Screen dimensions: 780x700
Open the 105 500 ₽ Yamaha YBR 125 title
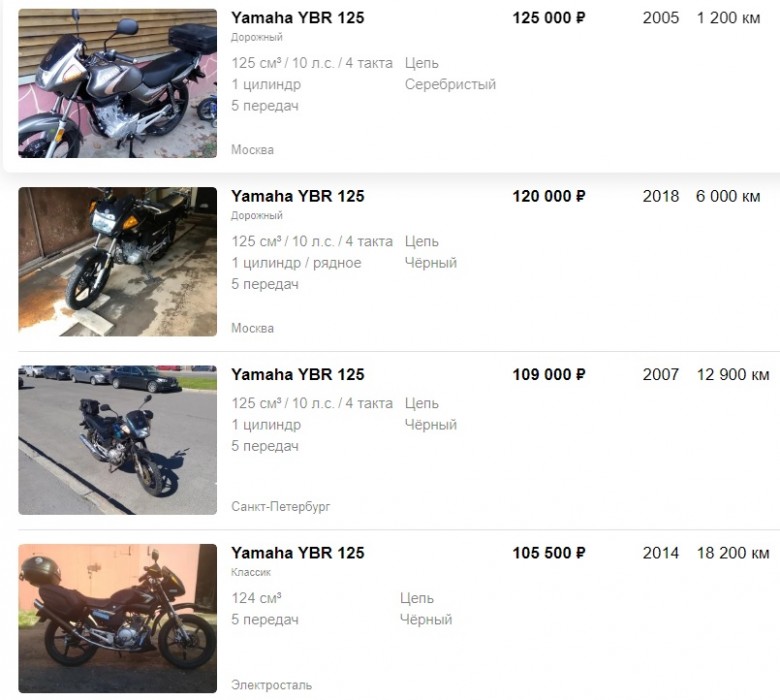pos(297,553)
